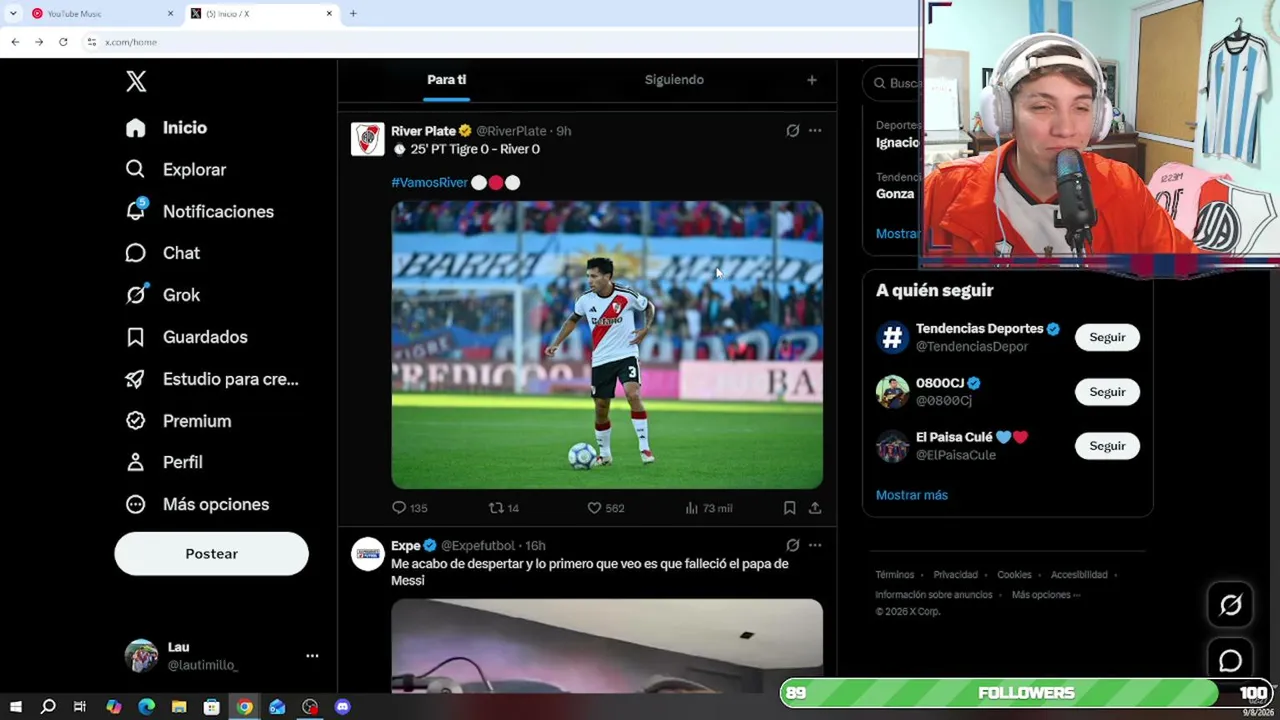
Task: Open the tab search dropdown
Action: pyautogui.click(x=13, y=14)
